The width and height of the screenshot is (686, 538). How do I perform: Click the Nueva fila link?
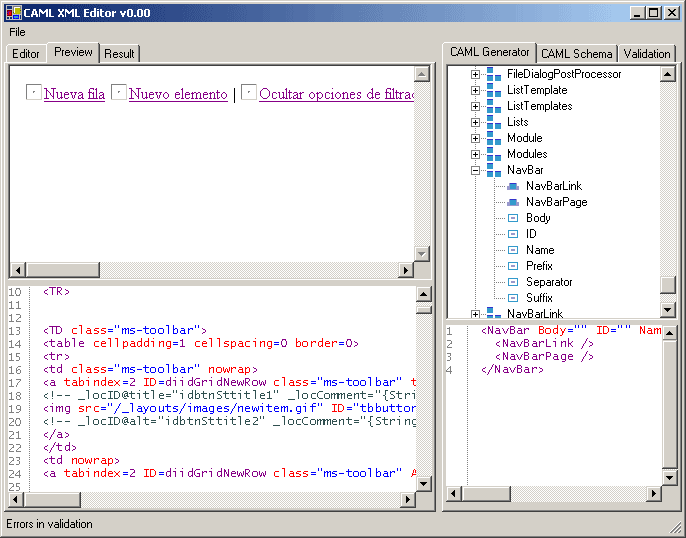(74, 94)
